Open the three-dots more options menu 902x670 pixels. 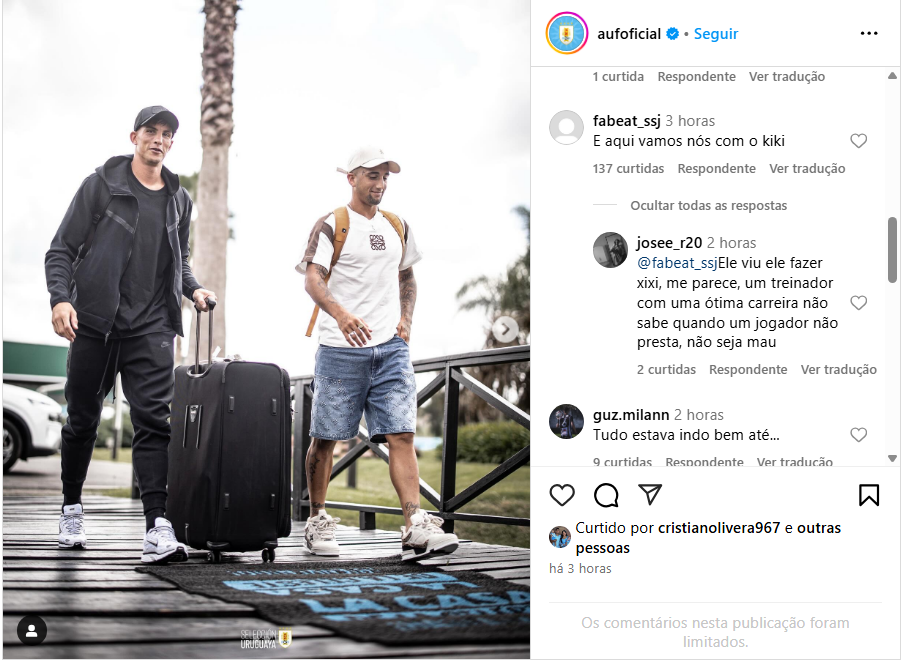coord(869,33)
